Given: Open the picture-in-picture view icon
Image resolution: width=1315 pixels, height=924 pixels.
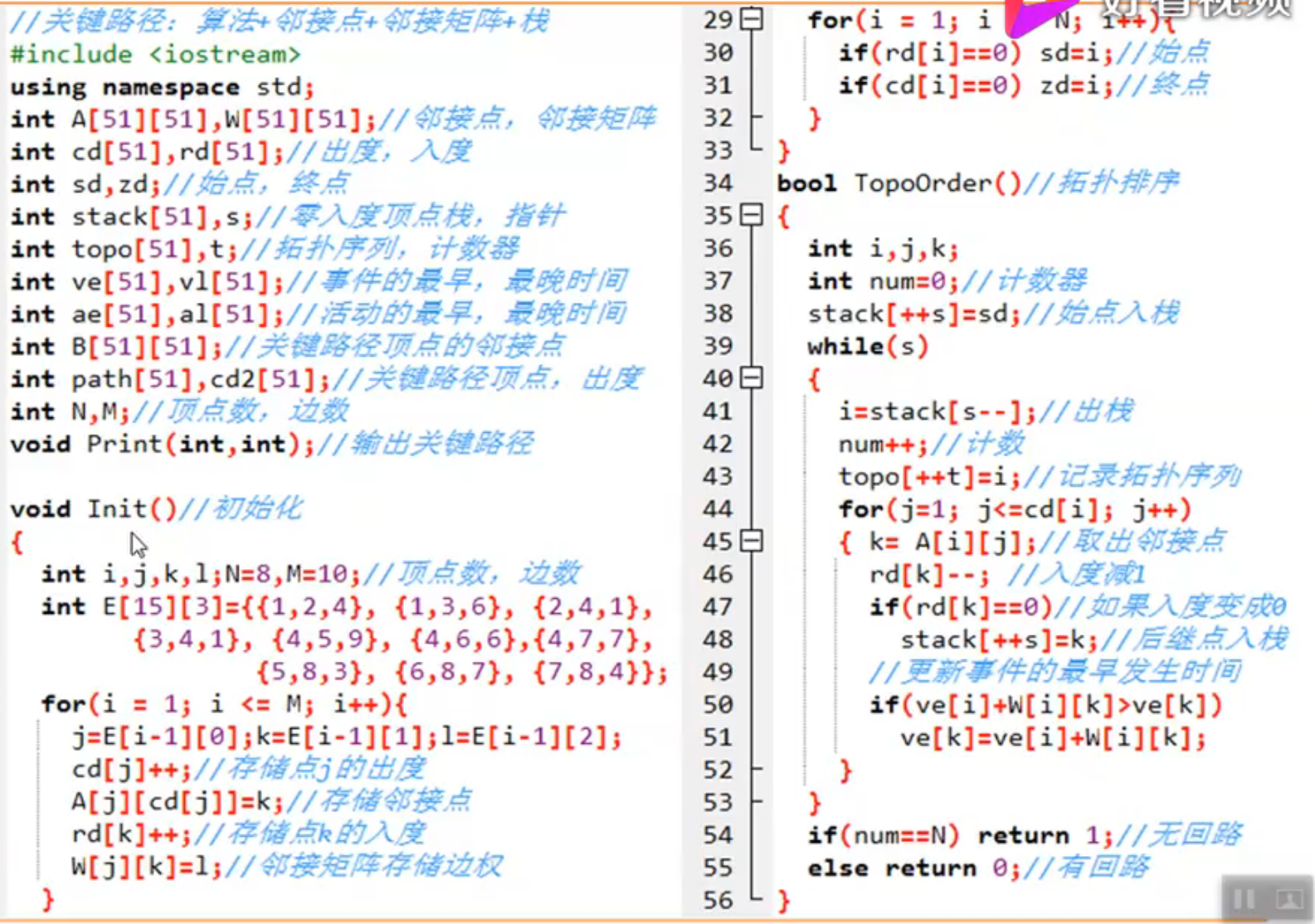Looking at the screenshot, I should point(1288,899).
